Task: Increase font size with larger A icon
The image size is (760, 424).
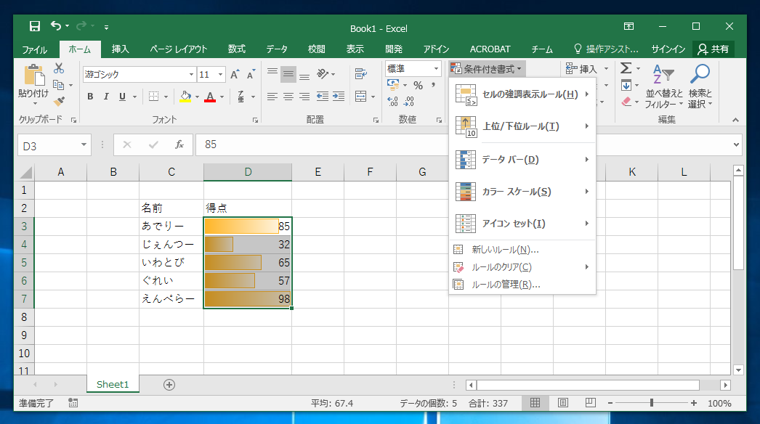Action: click(235, 75)
